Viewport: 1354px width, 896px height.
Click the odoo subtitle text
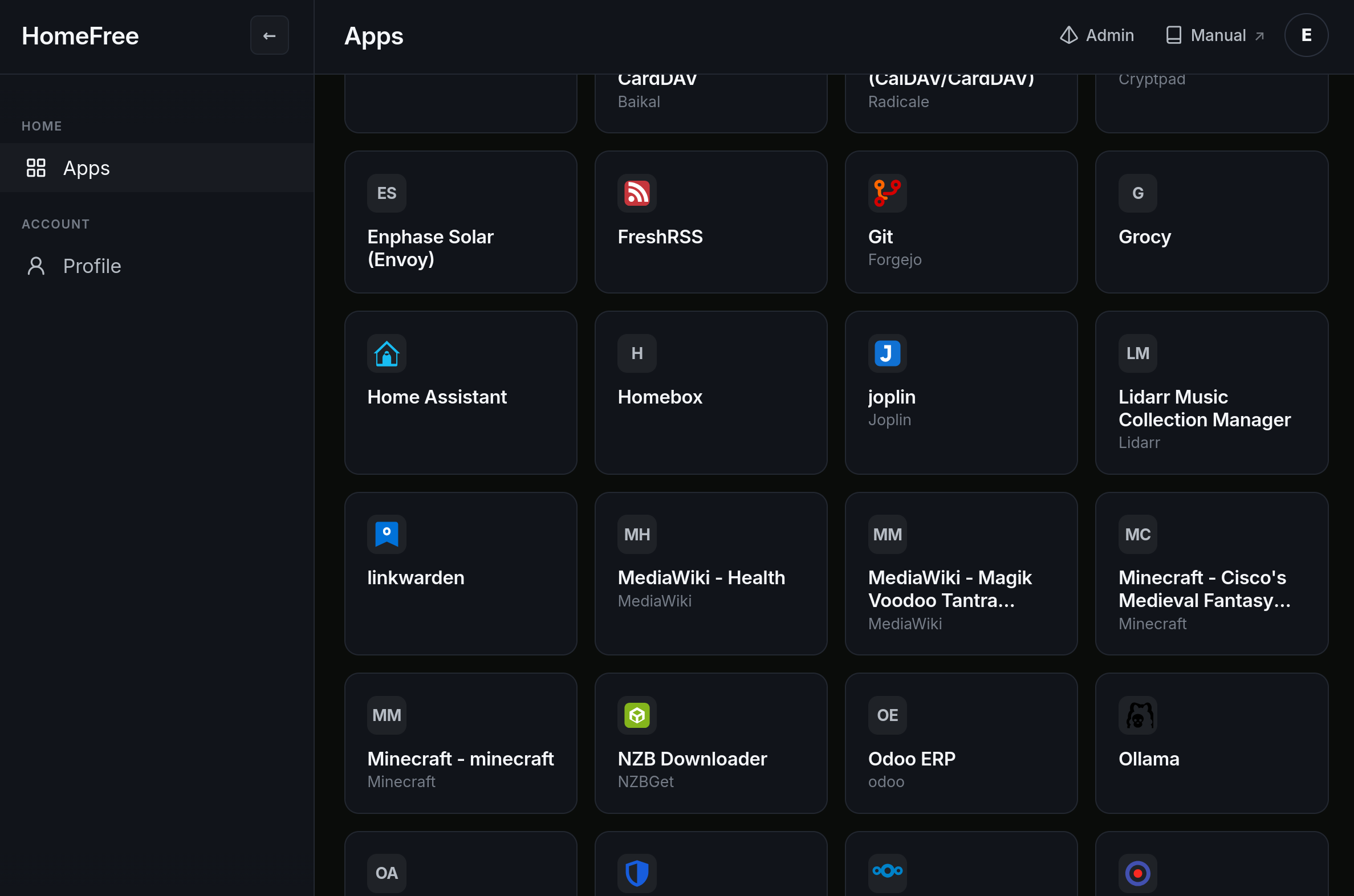(886, 781)
